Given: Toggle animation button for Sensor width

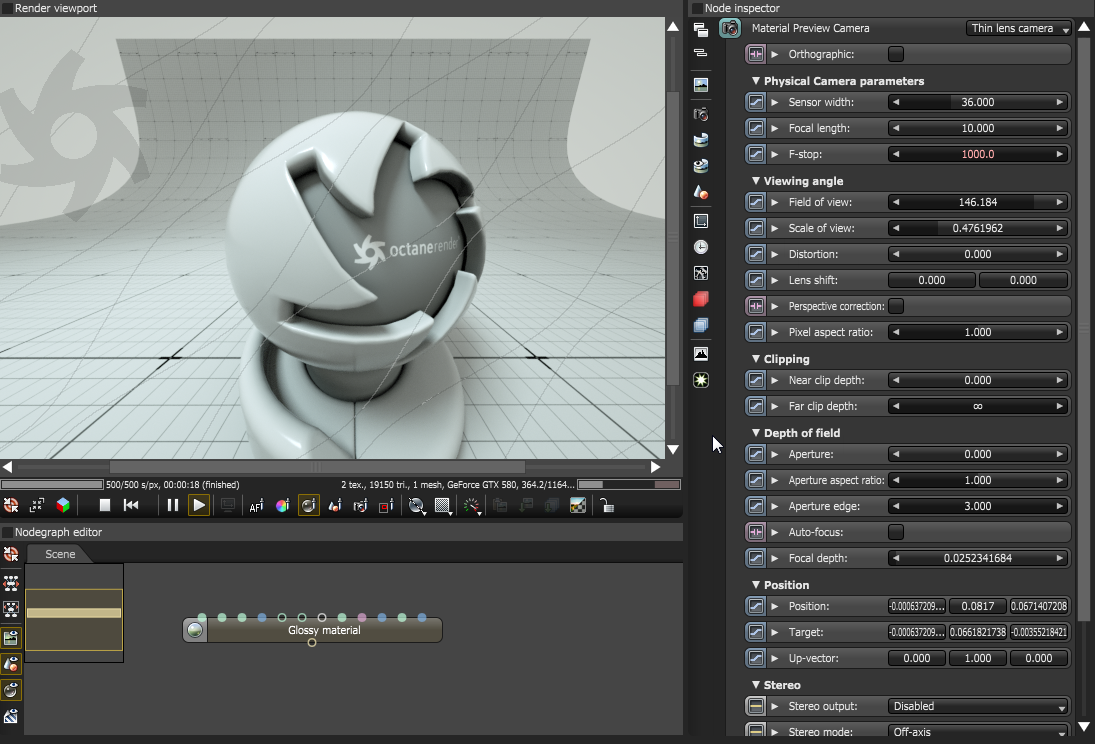Looking at the screenshot, I should (x=756, y=102).
